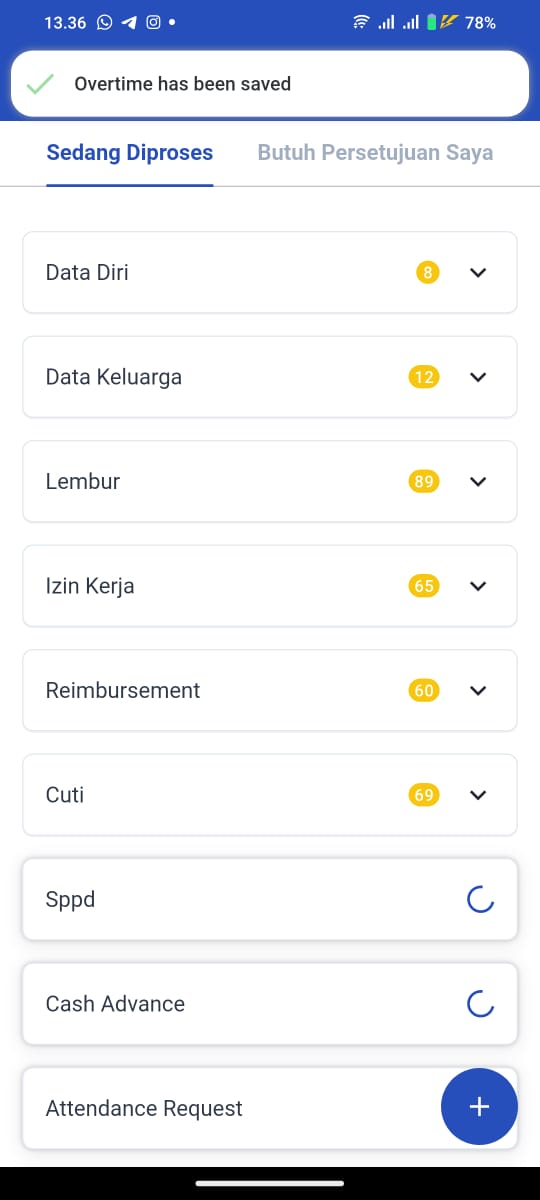This screenshot has height=1200, width=540.
Task: Tap the blue plus floating button
Action: tap(479, 1106)
